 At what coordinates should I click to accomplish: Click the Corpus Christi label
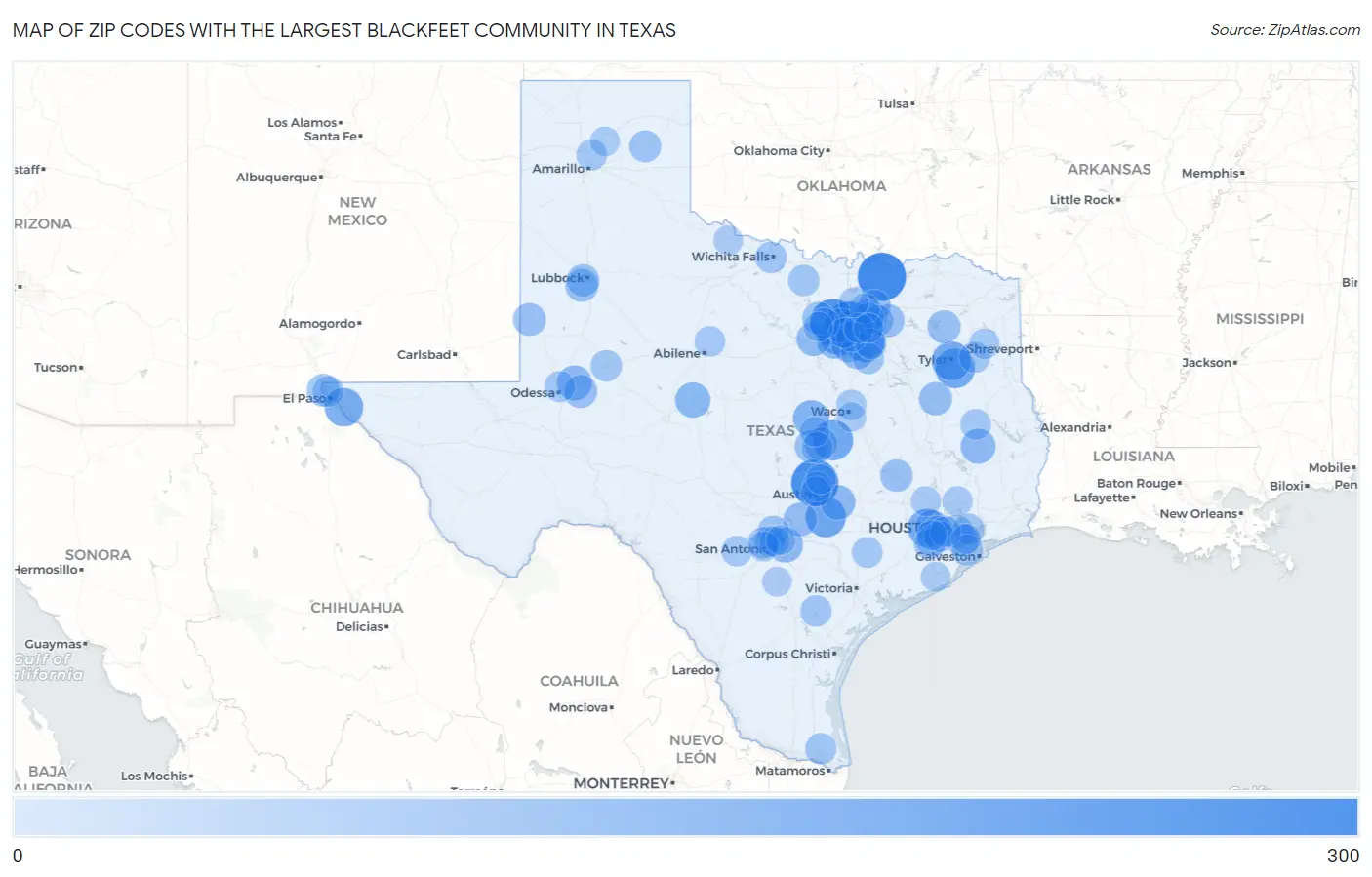point(789,654)
